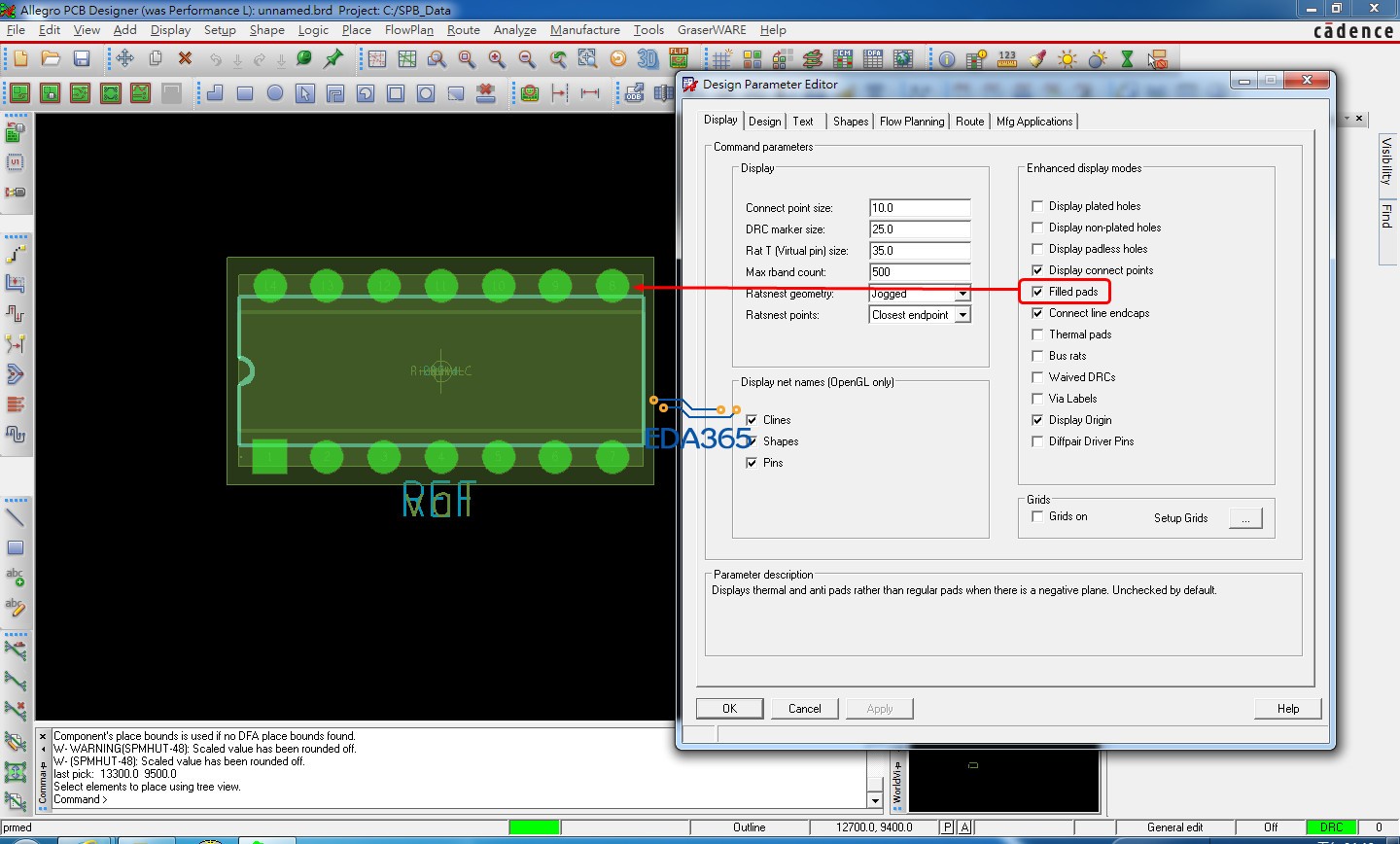Enable Thermal pads checkbox
The height and width of the screenshot is (844, 1400).
coord(1037,334)
